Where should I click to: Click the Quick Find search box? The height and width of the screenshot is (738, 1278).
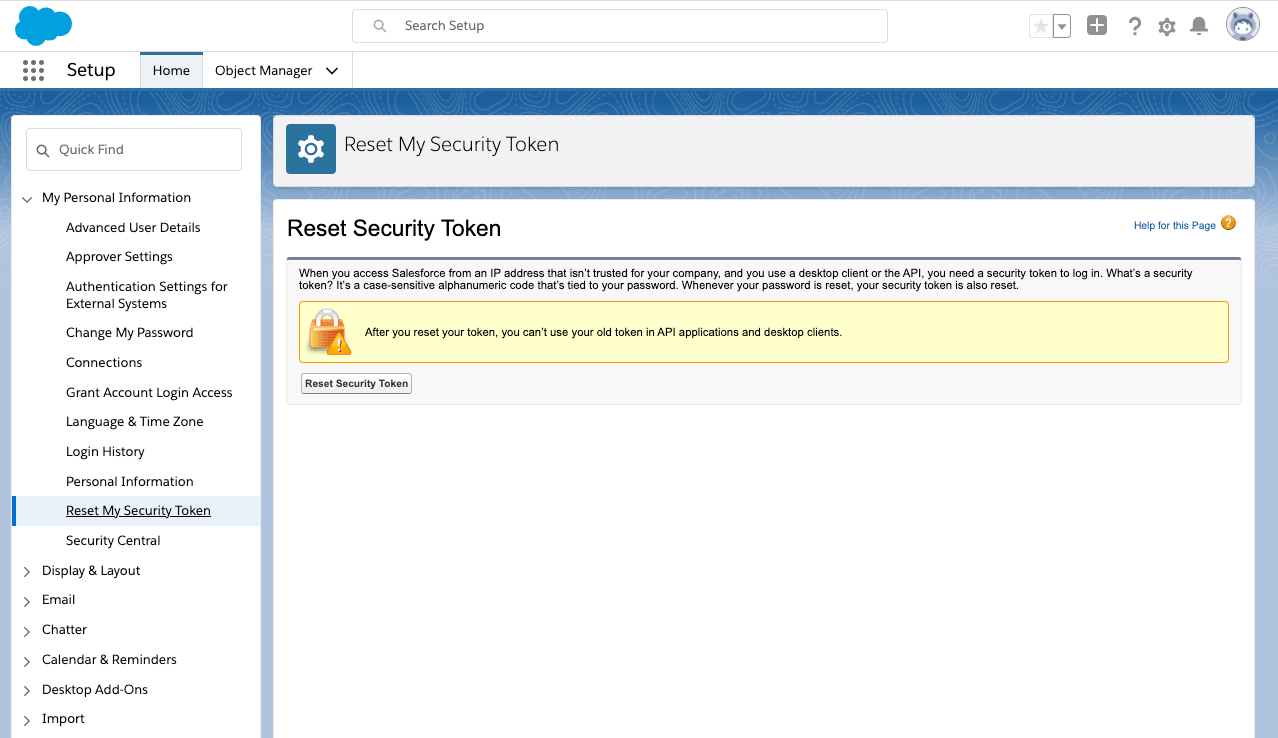[x=133, y=149]
